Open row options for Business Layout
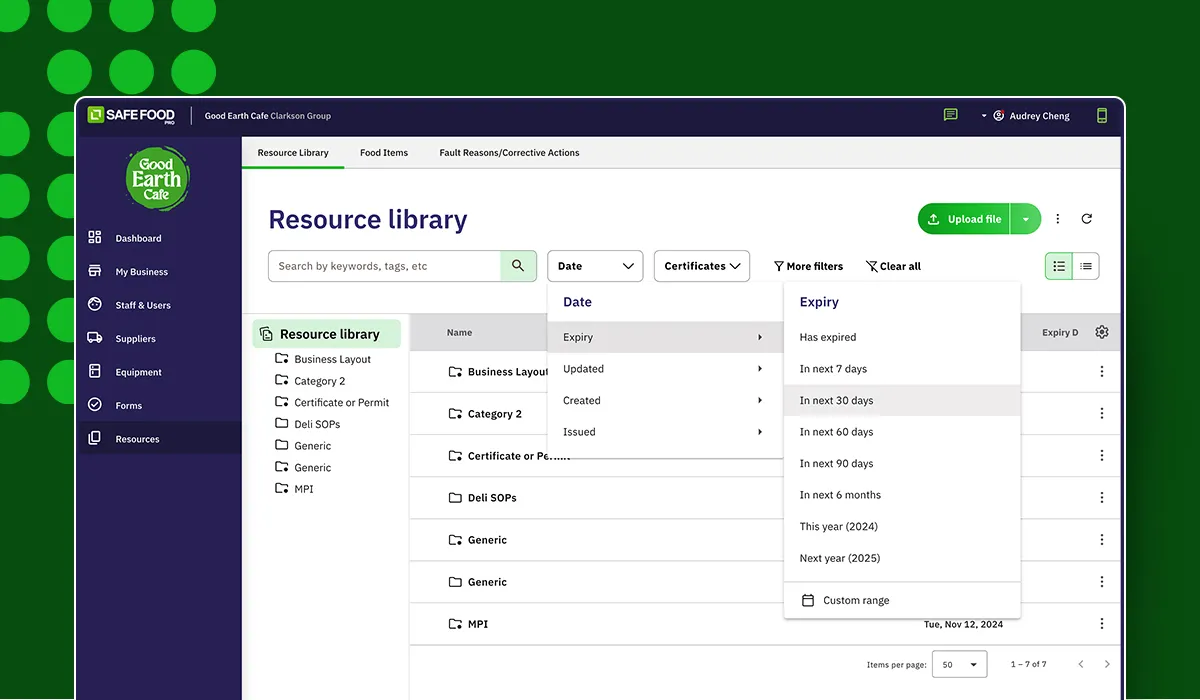The height and width of the screenshot is (700, 1200). tap(1102, 371)
